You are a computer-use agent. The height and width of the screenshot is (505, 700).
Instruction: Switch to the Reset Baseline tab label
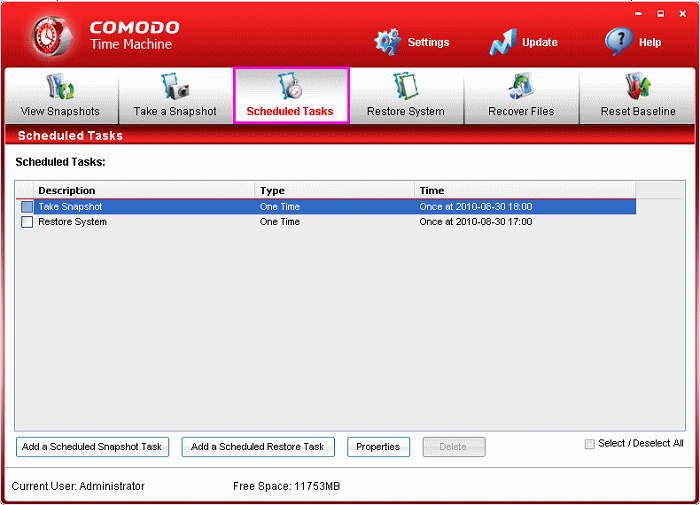638,111
